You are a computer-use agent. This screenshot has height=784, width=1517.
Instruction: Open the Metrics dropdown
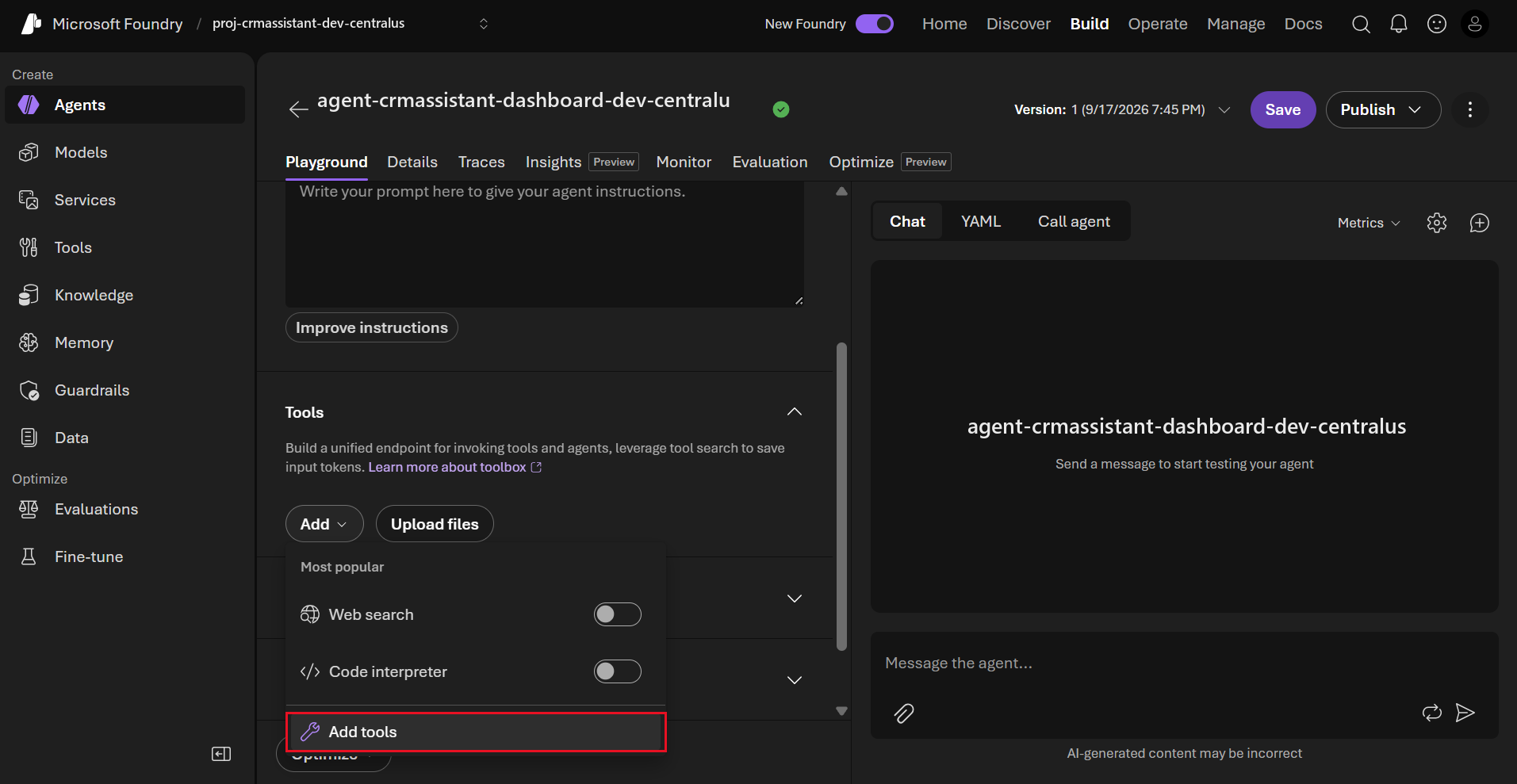click(x=1369, y=223)
